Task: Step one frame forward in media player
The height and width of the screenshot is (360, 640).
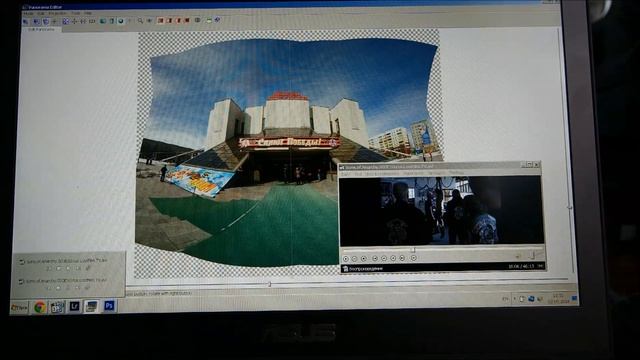Action: click(413, 258)
